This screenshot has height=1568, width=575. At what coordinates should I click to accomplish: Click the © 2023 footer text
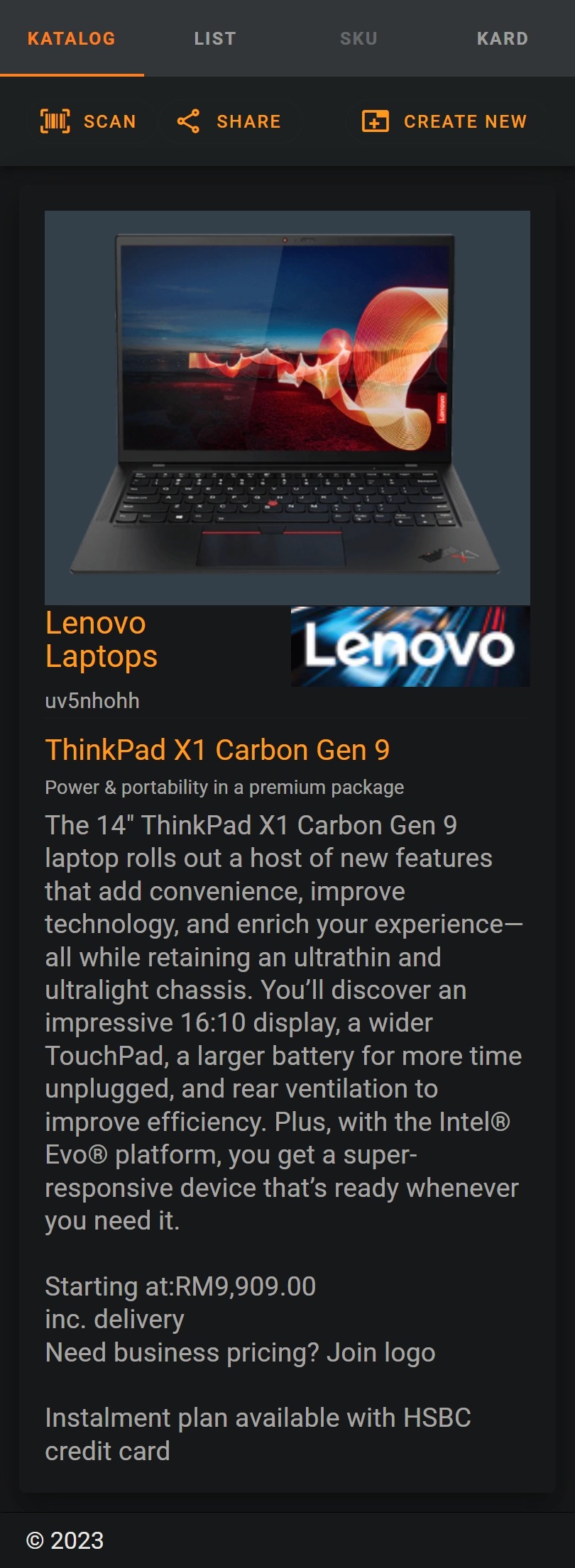pyautogui.click(x=65, y=1540)
